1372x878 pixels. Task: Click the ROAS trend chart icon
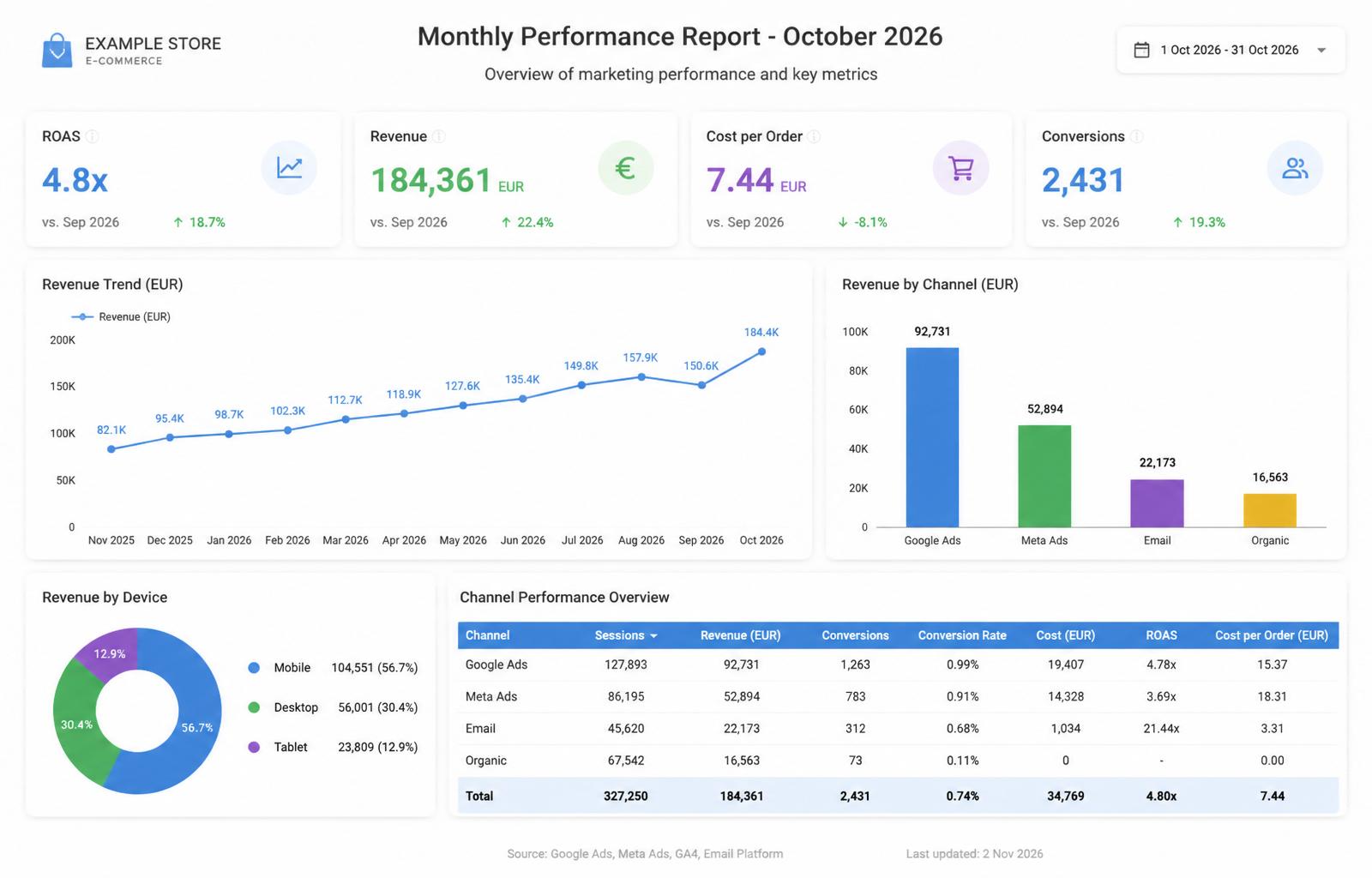(x=289, y=168)
